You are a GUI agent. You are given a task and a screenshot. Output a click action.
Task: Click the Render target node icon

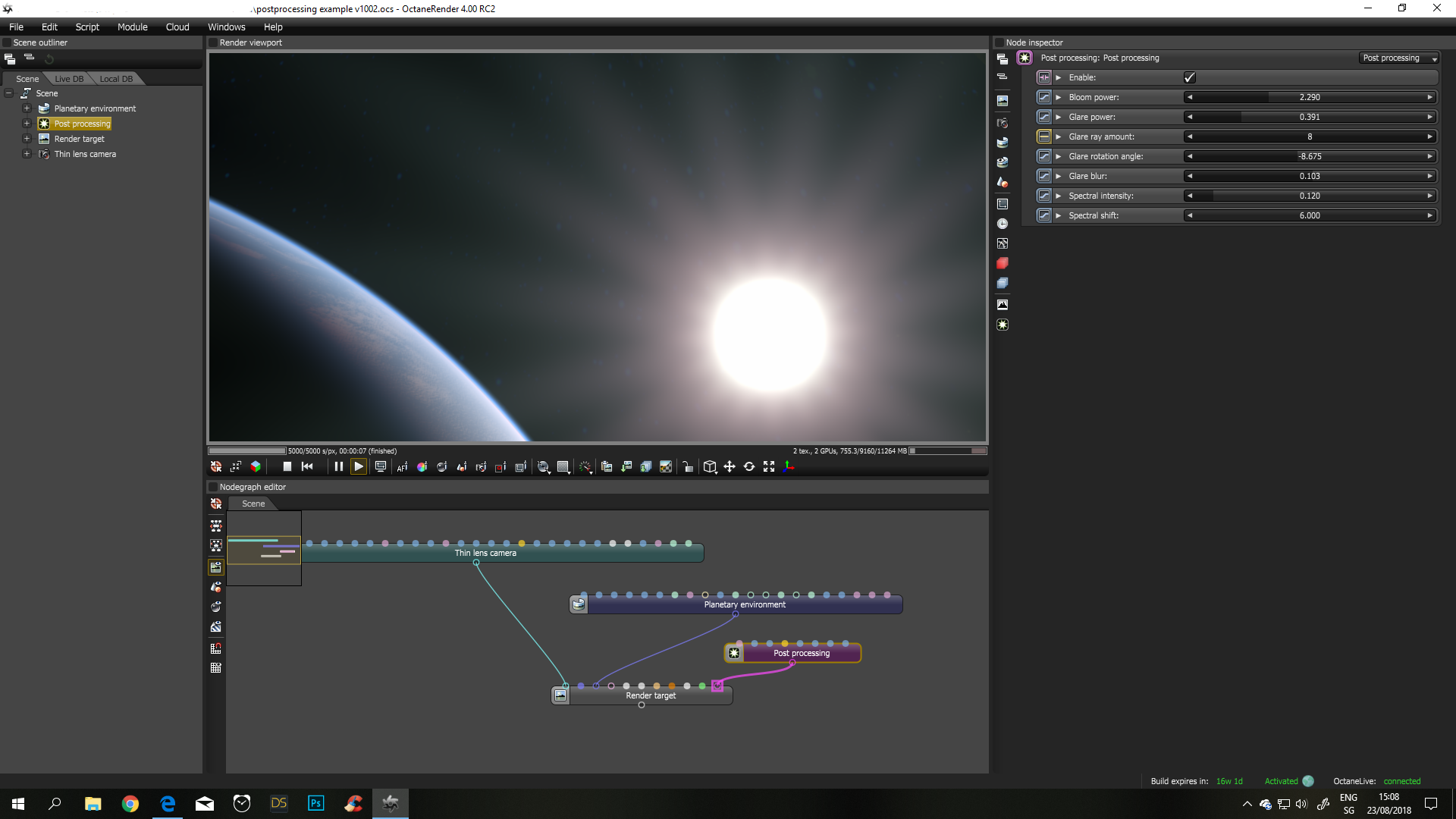[x=560, y=695]
